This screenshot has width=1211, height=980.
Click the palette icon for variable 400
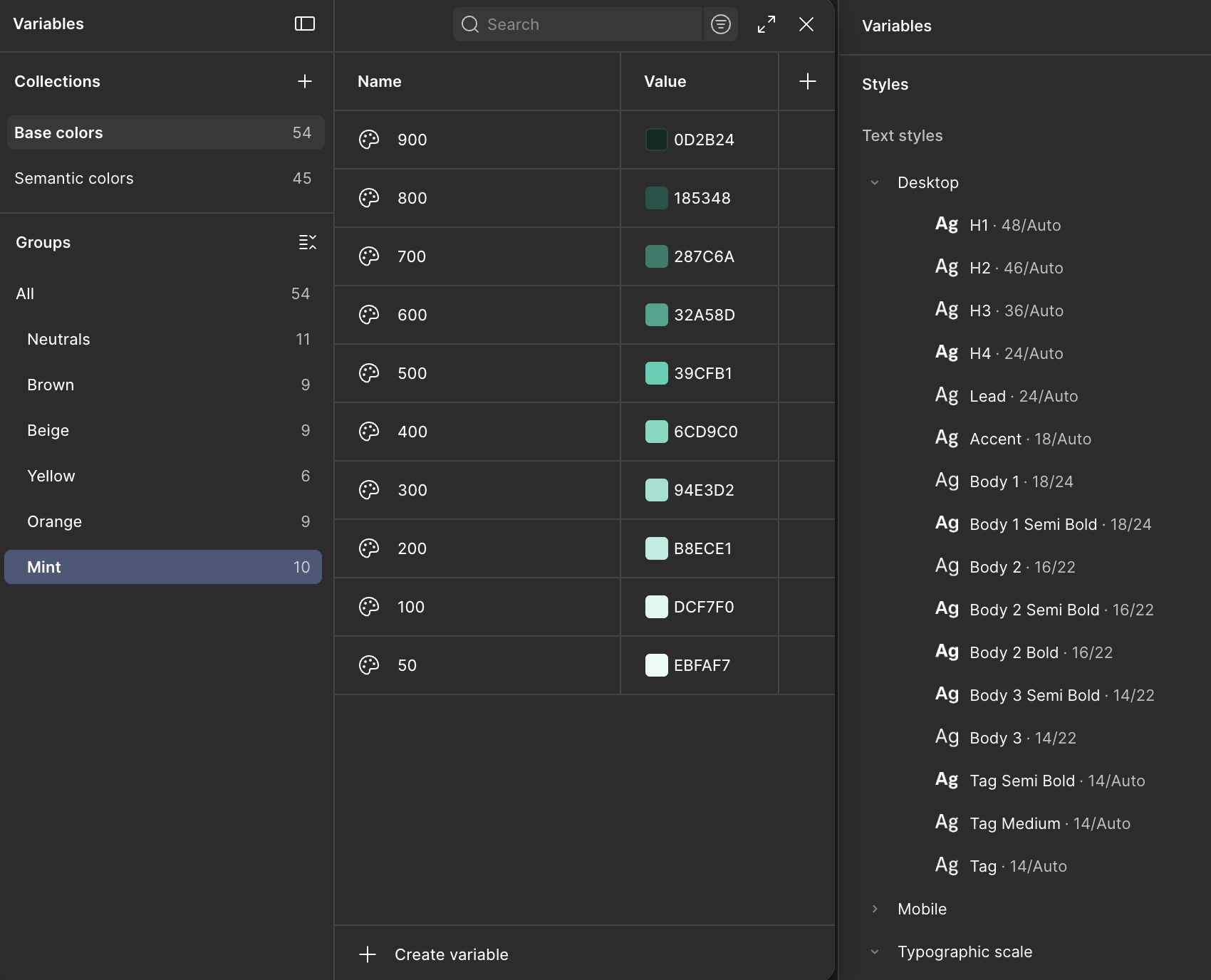[x=369, y=432]
